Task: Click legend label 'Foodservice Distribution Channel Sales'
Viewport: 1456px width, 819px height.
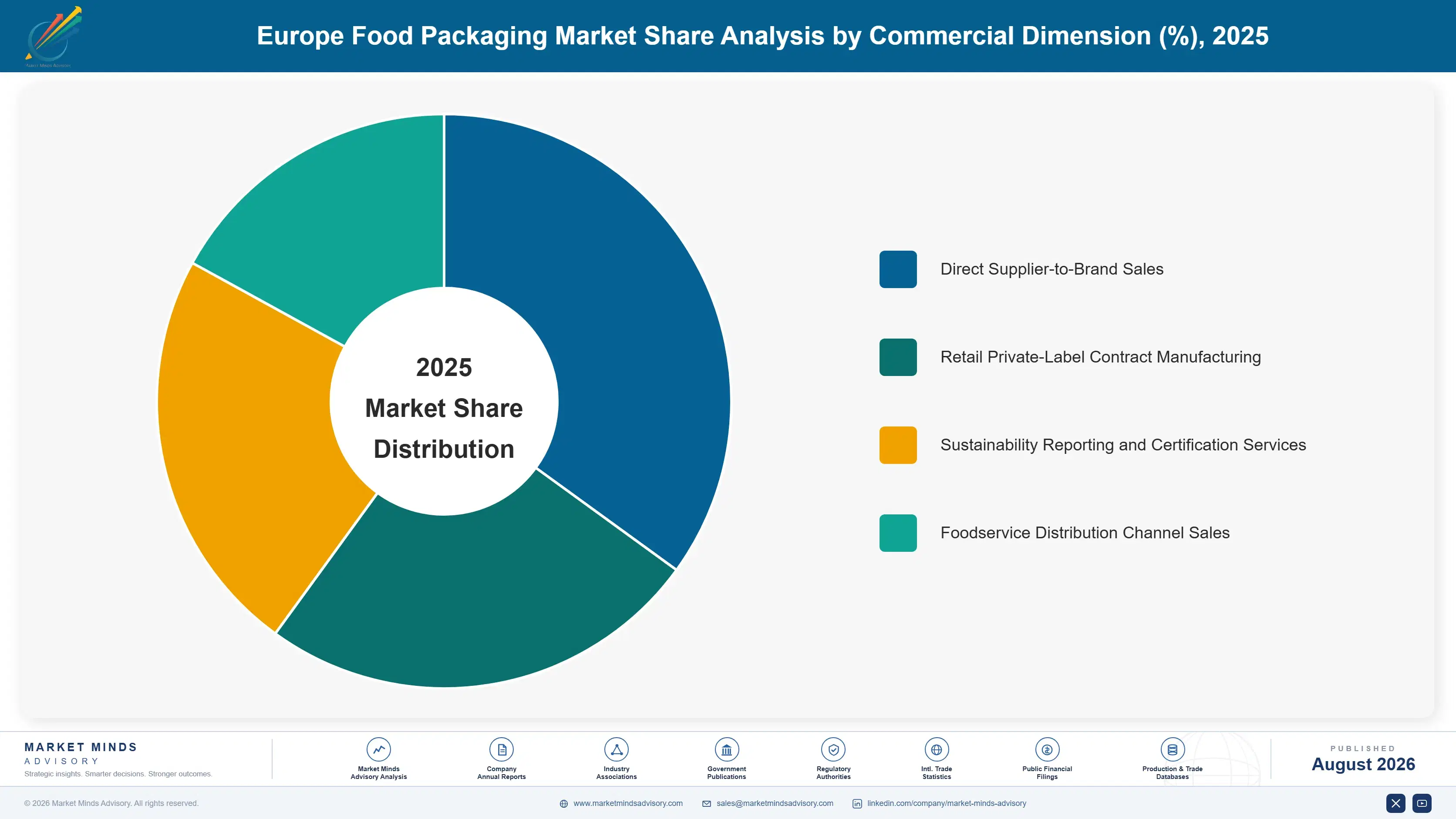Action: coord(1085,533)
